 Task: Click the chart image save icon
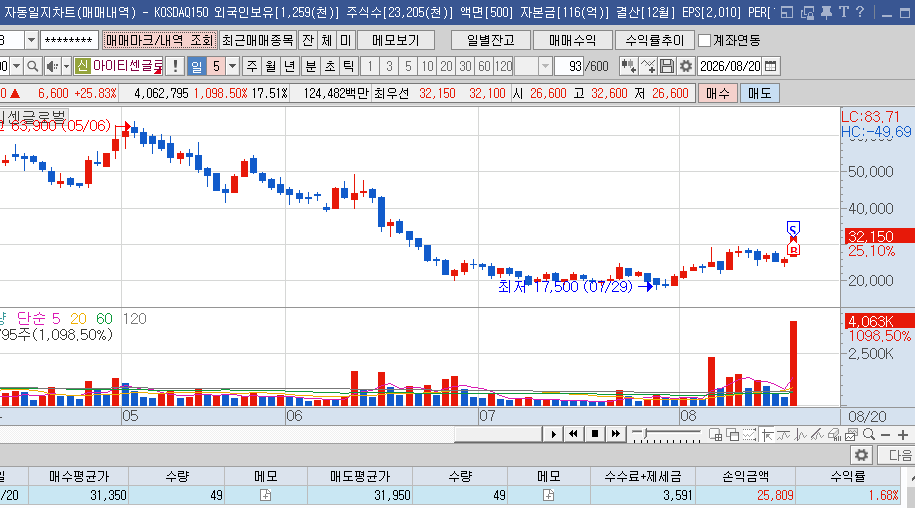point(851,435)
